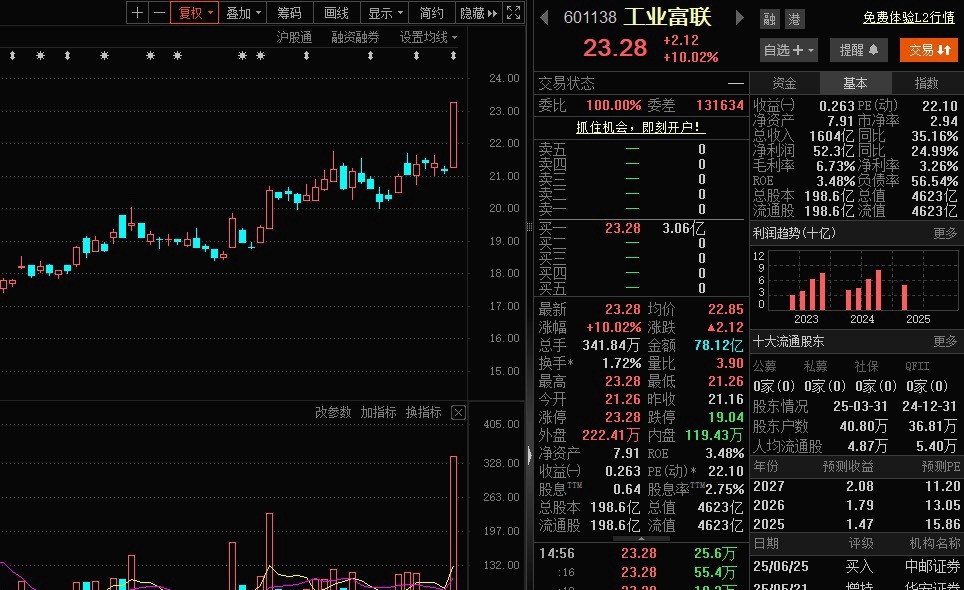Viewport: 964px width, 590px height.
Task: Click 委差 value 131634
Action: pos(719,105)
